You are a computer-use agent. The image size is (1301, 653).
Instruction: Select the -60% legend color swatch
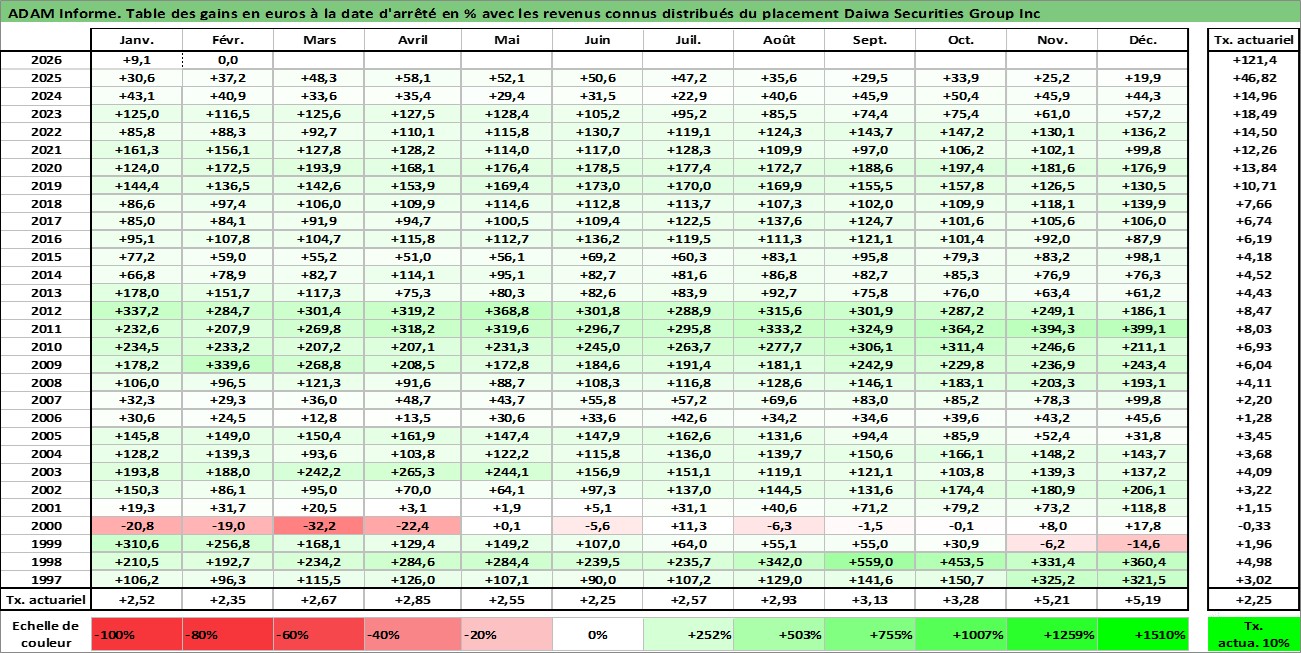pos(318,634)
